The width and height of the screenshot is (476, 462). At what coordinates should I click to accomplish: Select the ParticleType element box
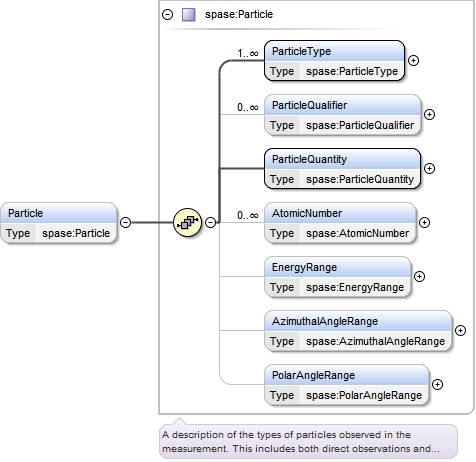334,61
